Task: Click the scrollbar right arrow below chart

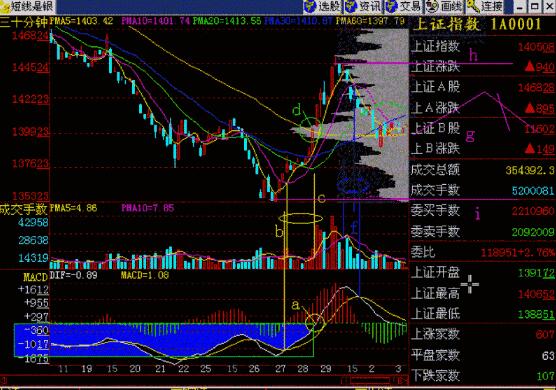Action: (402, 380)
